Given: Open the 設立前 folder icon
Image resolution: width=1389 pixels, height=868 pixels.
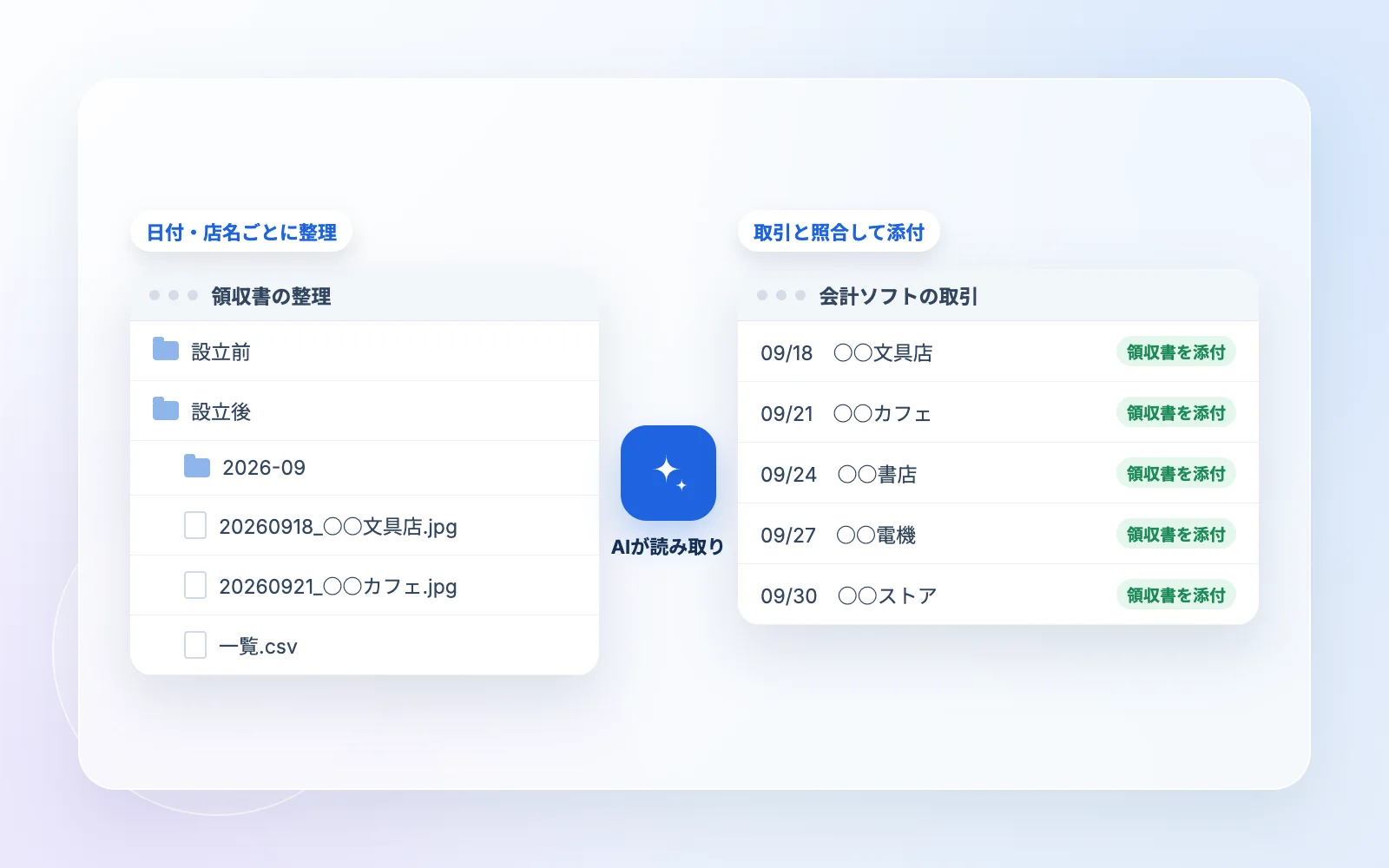Looking at the screenshot, I should [166, 350].
